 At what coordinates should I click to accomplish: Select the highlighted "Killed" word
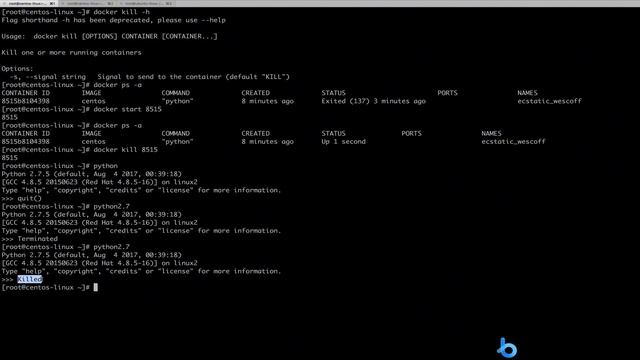[x=30, y=279]
